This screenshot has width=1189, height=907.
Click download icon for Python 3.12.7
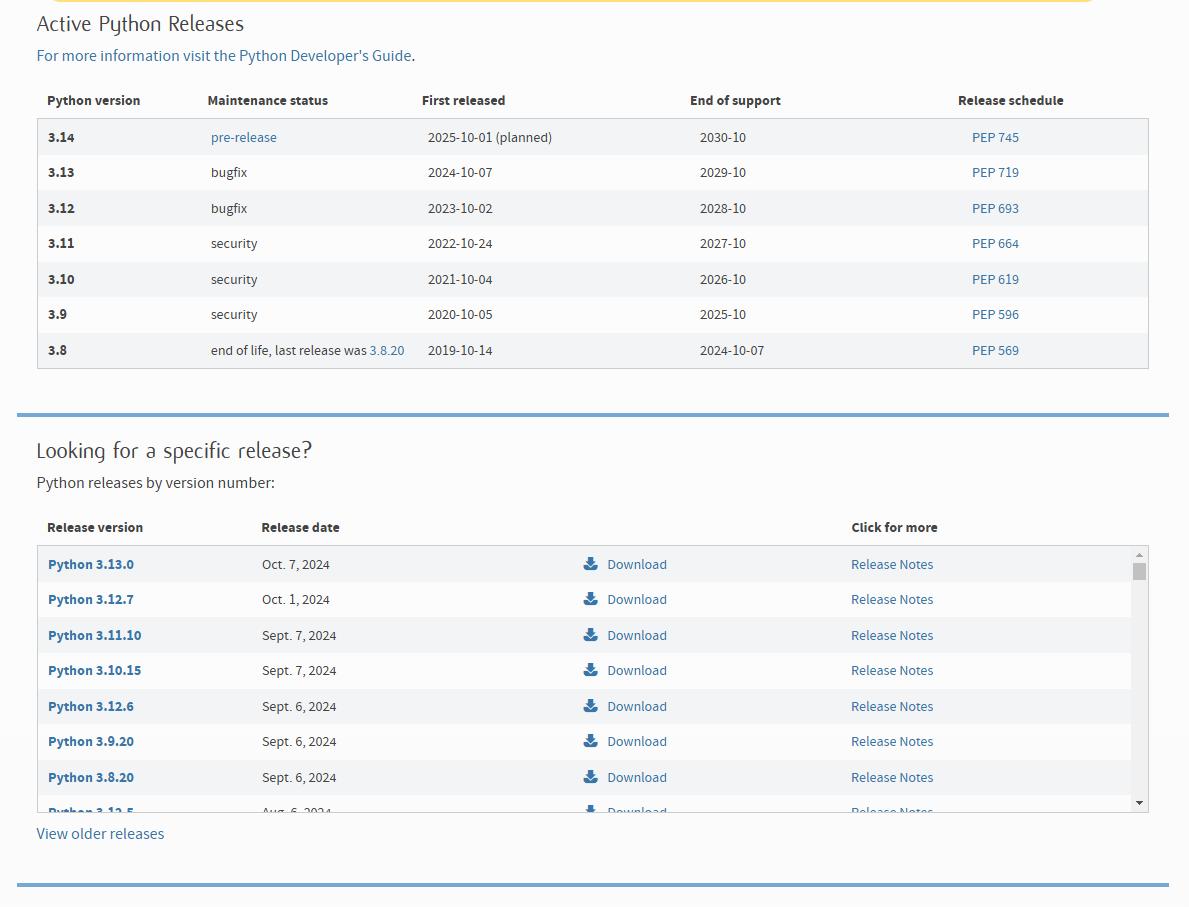[591, 599]
